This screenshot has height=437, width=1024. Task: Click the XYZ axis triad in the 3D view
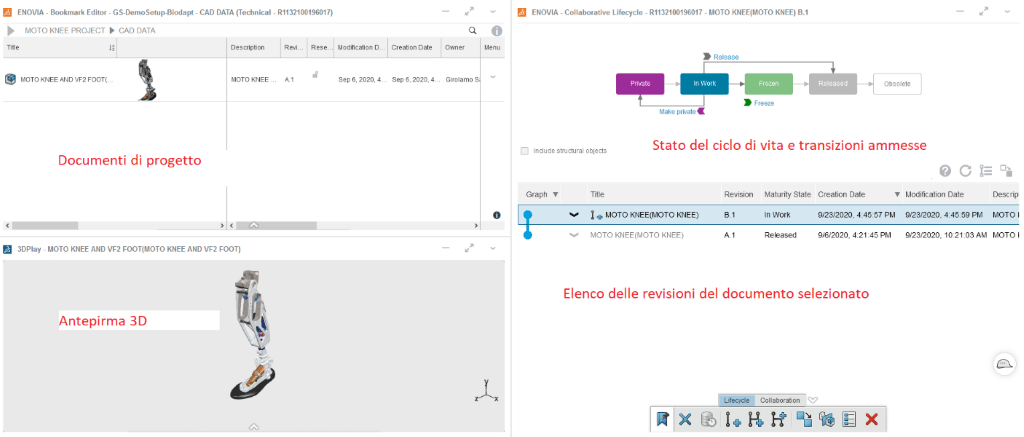click(x=487, y=391)
